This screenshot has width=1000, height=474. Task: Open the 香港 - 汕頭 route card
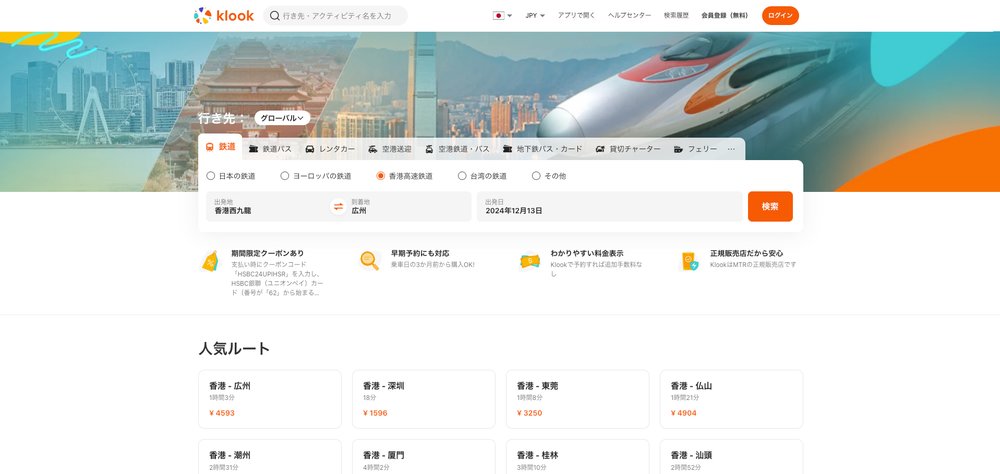coord(731,457)
